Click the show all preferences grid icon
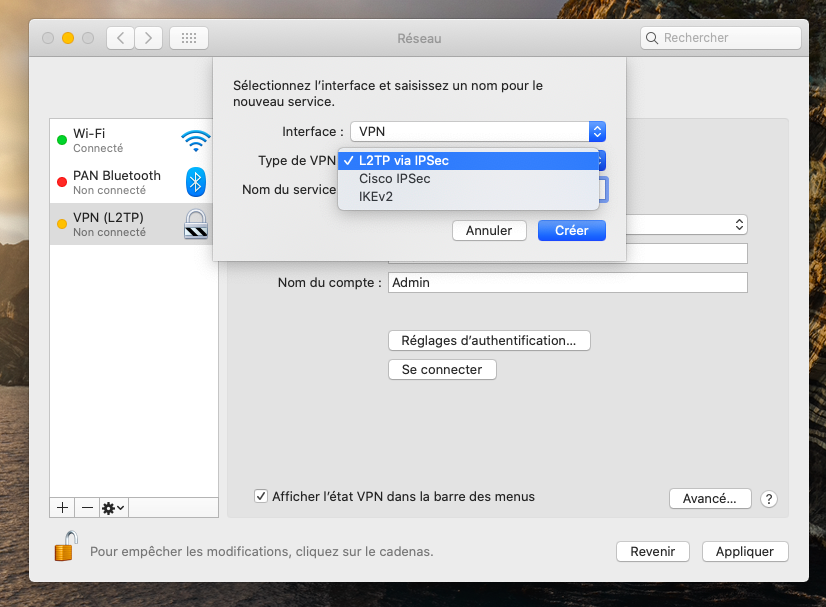 click(x=189, y=38)
